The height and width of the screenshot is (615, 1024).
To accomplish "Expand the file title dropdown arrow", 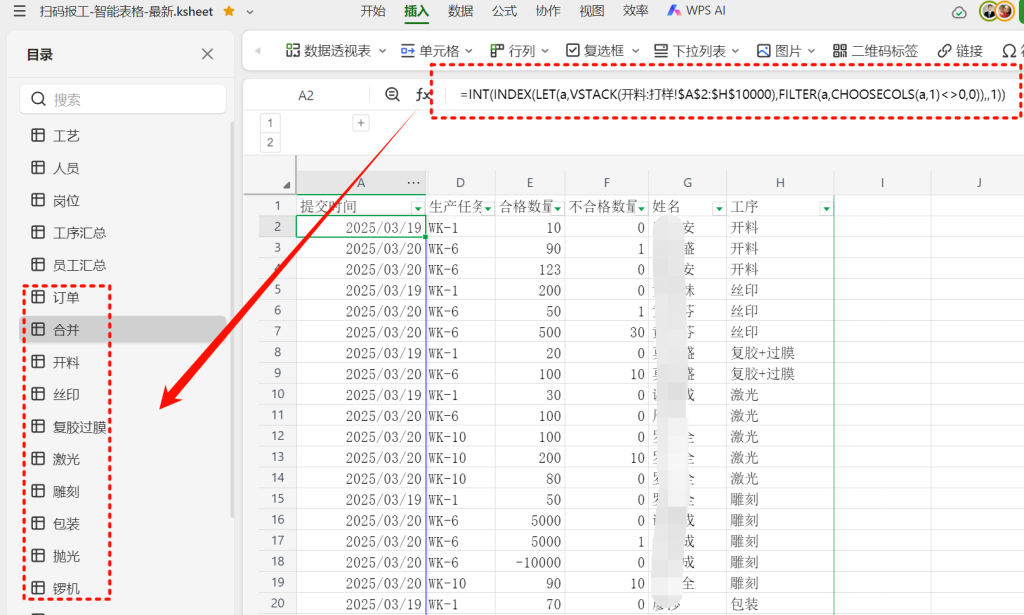I will [x=249, y=12].
